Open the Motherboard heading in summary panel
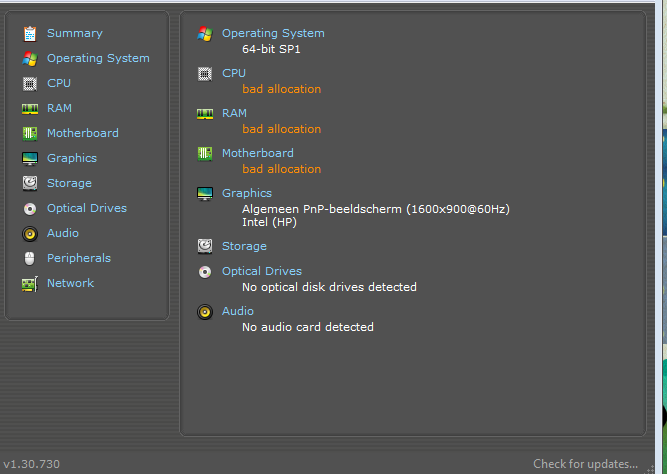The width and height of the screenshot is (667, 474). tap(258, 153)
